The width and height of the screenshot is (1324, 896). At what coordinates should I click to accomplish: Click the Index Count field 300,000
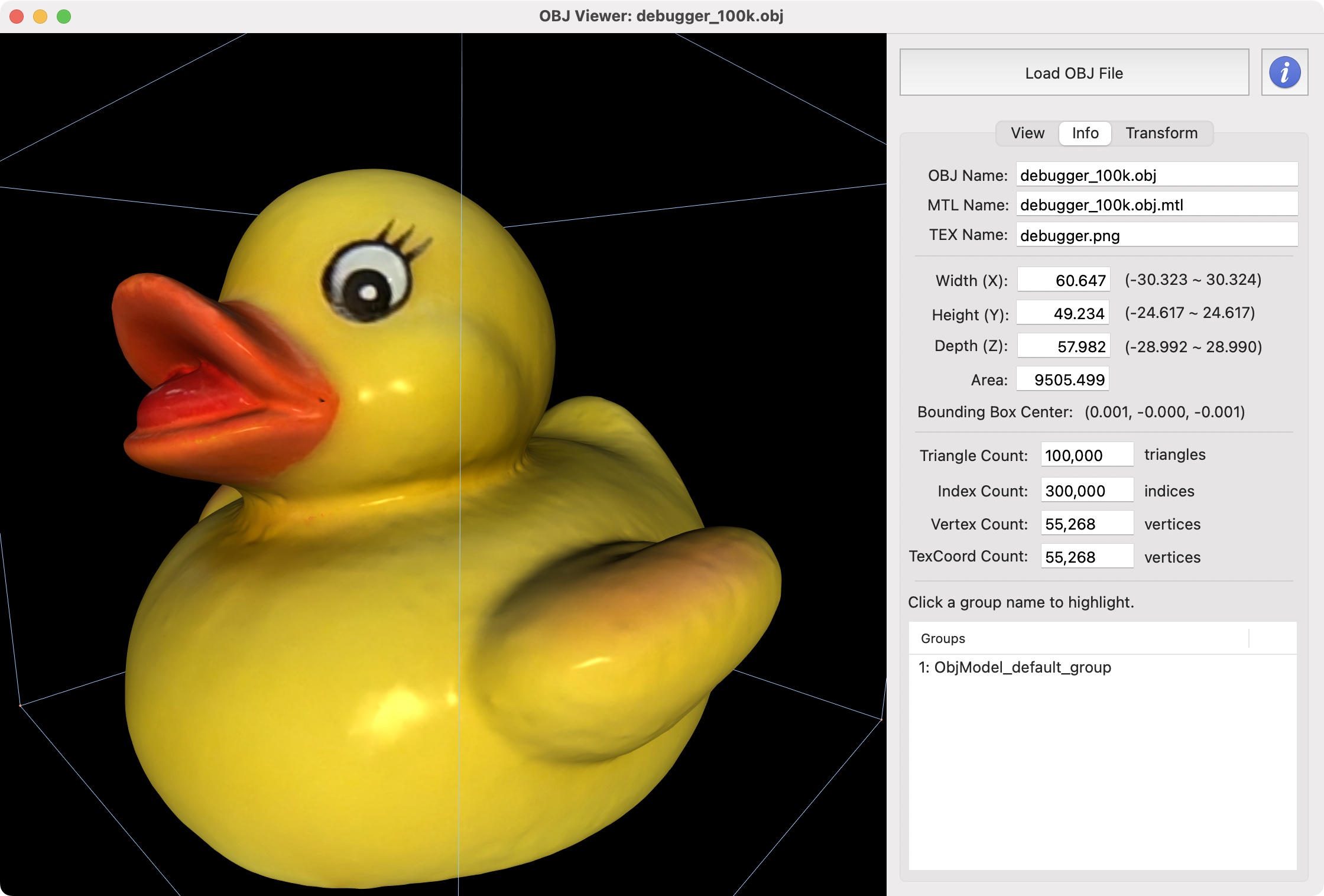[x=1087, y=490]
